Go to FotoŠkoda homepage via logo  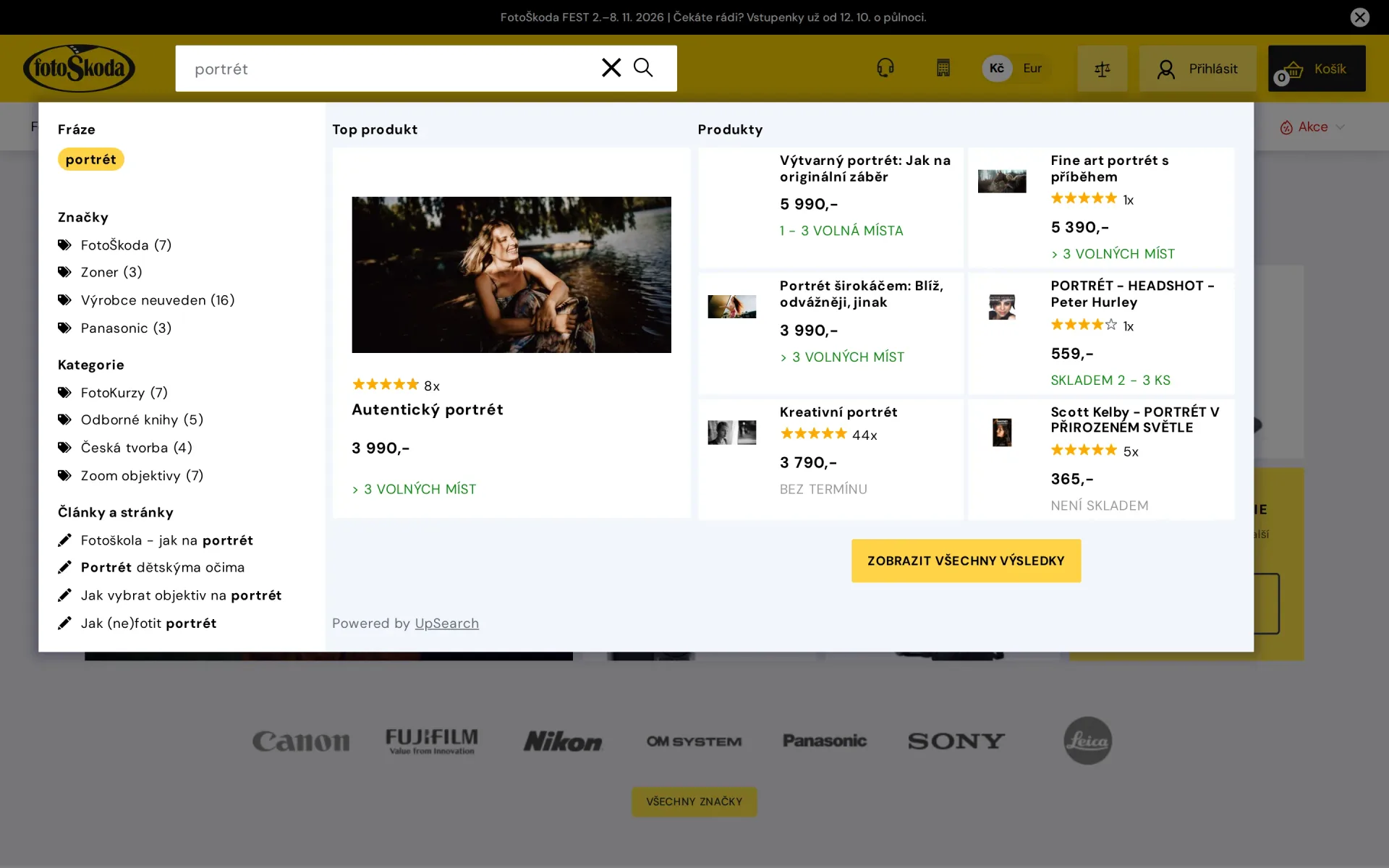(79, 69)
